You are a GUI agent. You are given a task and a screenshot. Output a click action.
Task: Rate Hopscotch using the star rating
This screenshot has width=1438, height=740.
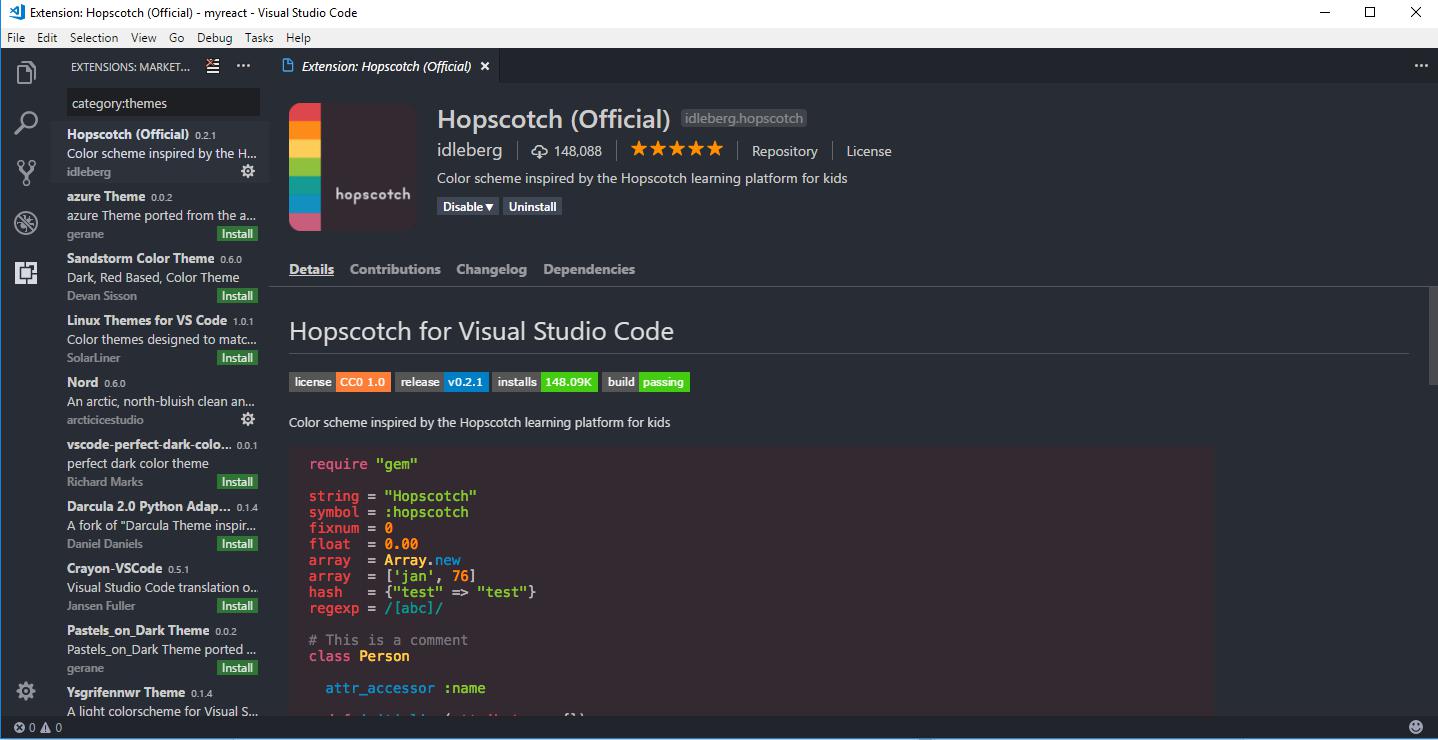pyautogui.click(x=676, y=148)
